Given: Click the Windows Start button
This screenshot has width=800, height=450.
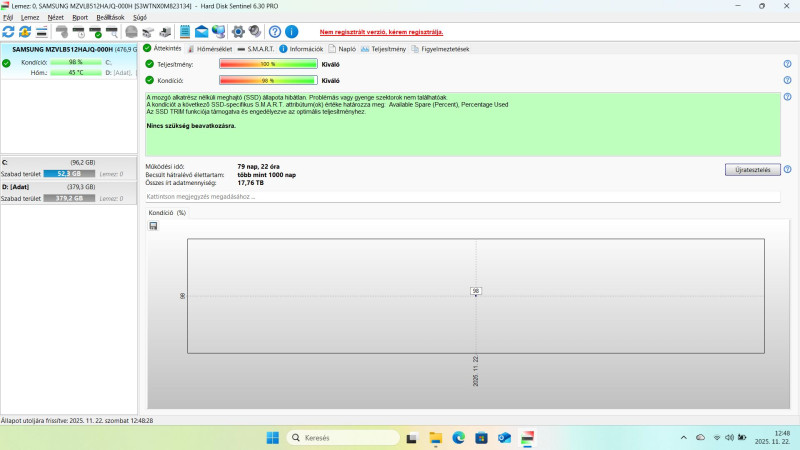Looking at the screenshot, I should click(x=273, y=438).
